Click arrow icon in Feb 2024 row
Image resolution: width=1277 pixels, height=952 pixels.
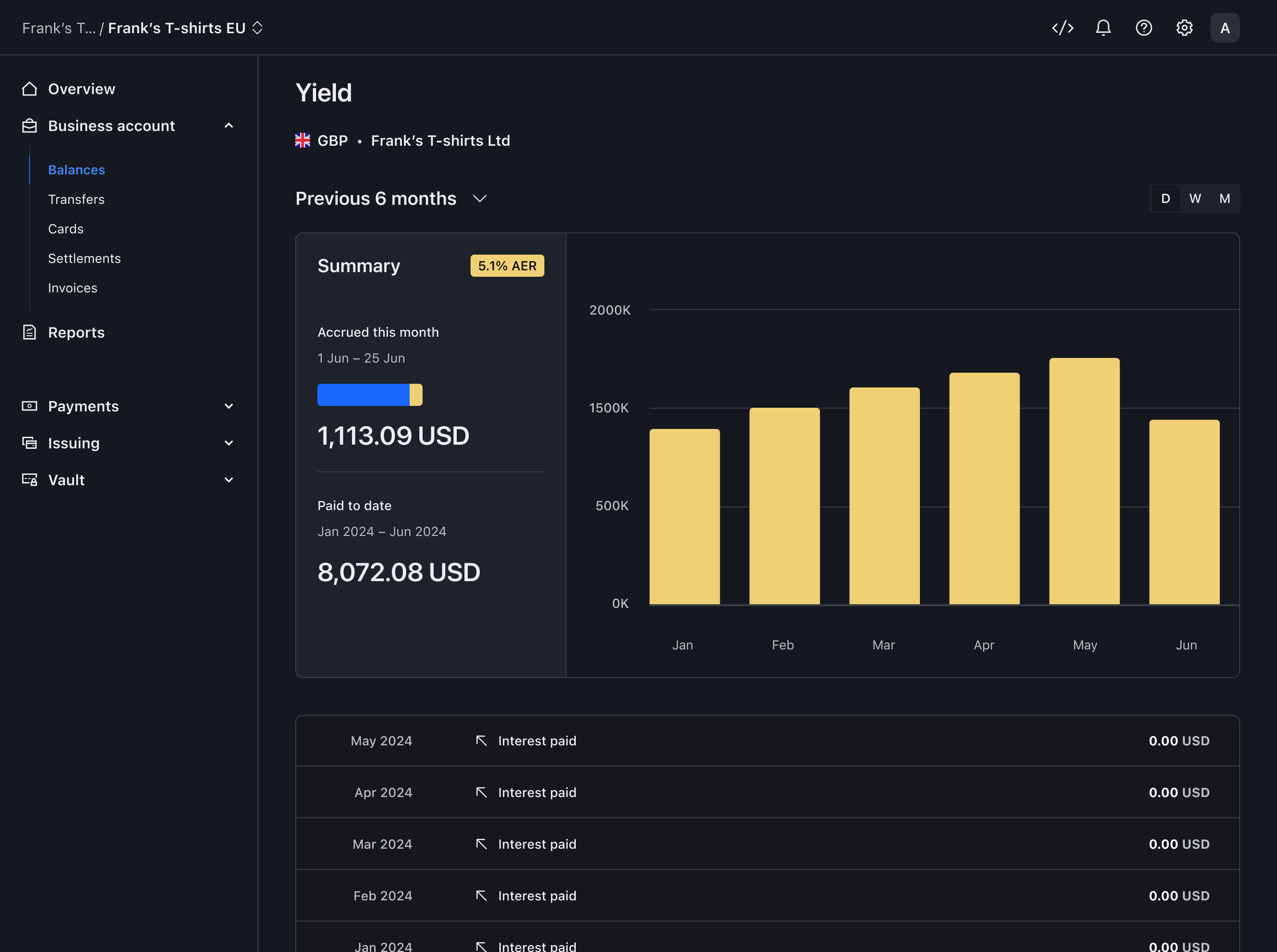pos(481,896)
